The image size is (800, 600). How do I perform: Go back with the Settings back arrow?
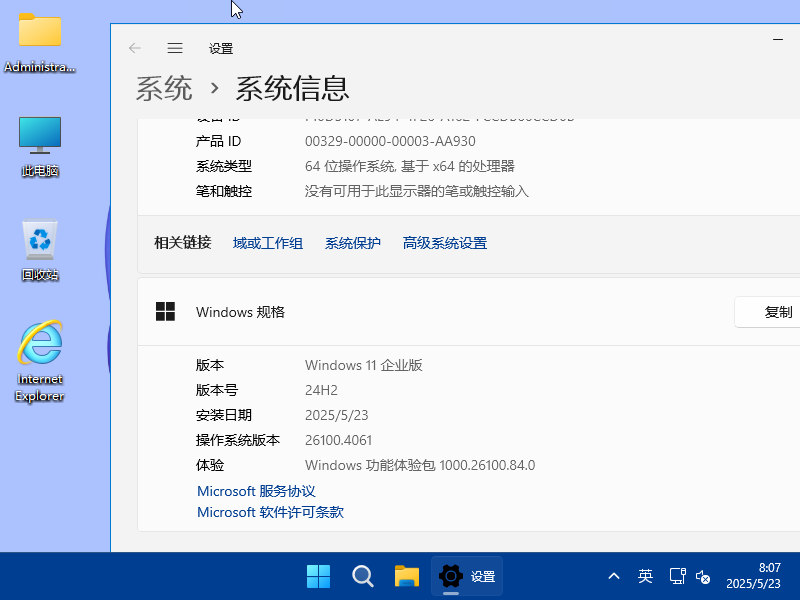(x=135, y=48)
